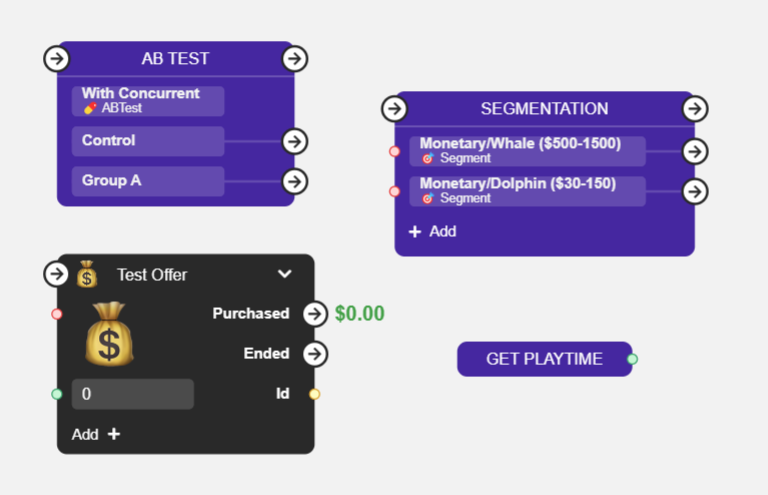Click the Purchased output arrow port

pos(315,313)
